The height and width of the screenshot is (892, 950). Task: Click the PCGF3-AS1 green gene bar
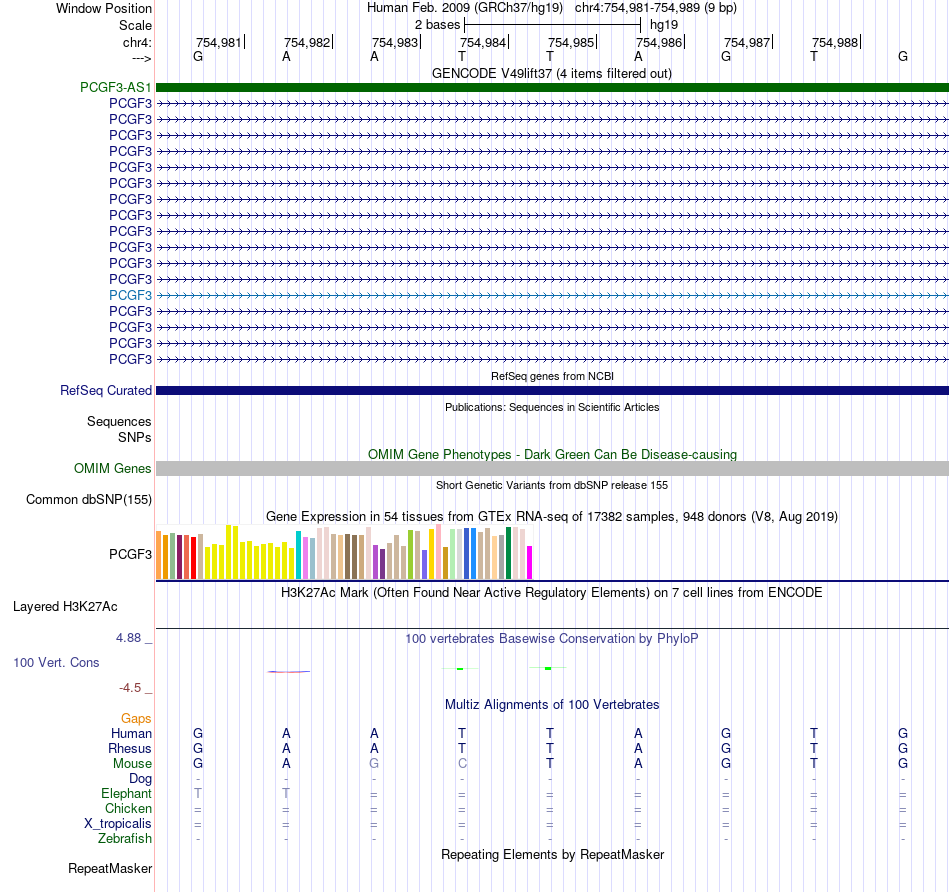(x=552, y=87)
